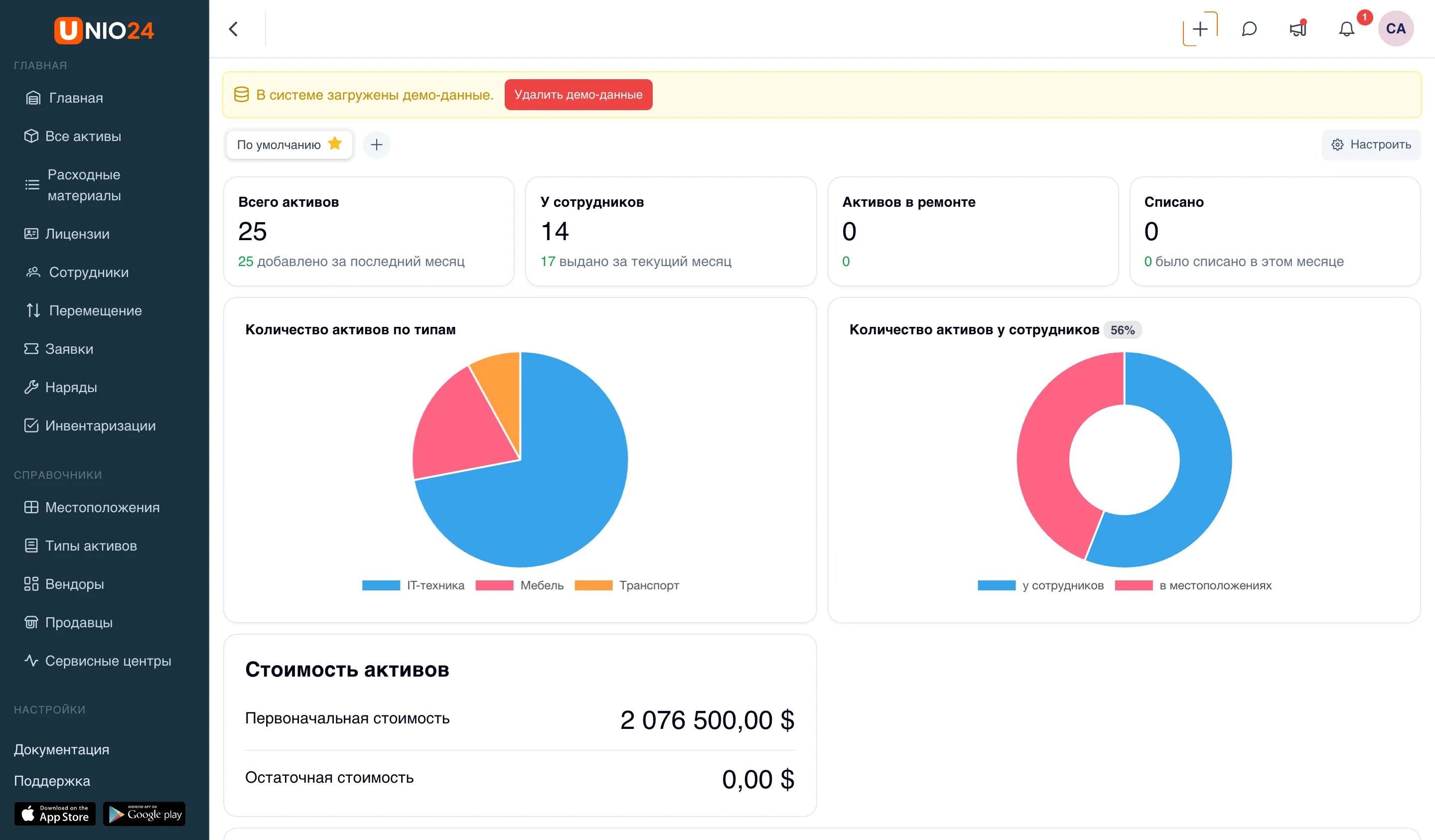Go to Сотрудники page
The height and width of the screenshot is (840, 1435).
click(89, 272)
